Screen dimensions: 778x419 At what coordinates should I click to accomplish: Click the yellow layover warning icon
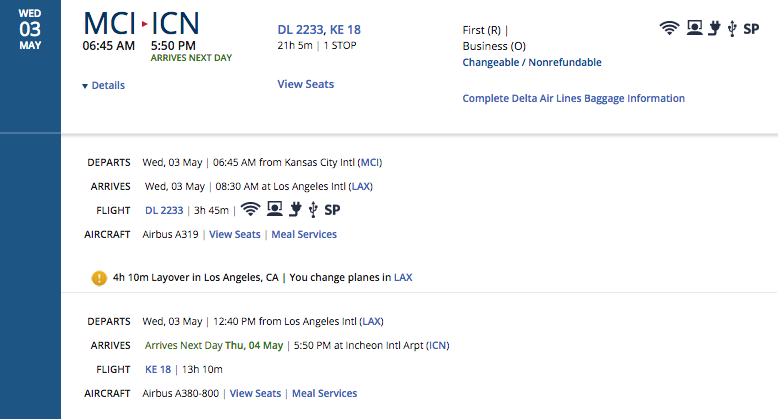(x=99, y=278)
